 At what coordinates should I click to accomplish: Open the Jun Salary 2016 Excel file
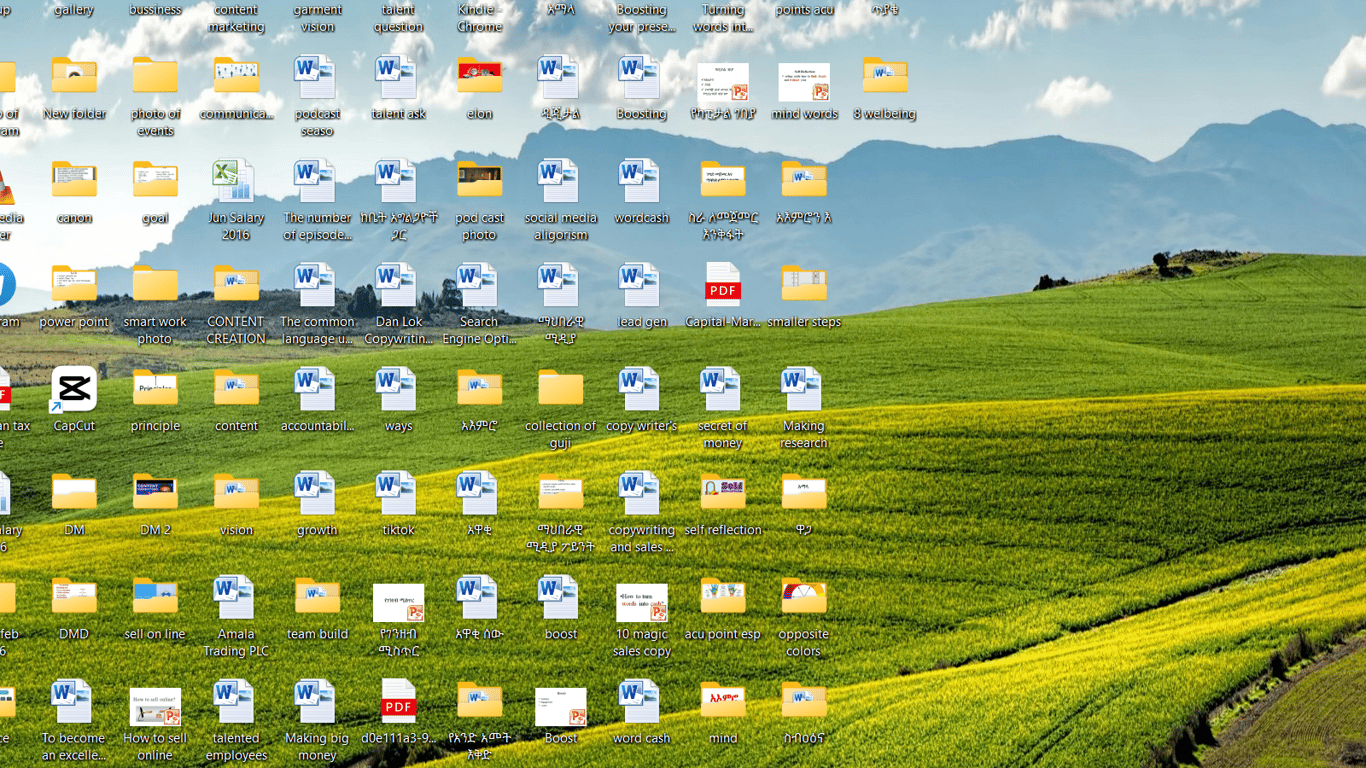236,181
